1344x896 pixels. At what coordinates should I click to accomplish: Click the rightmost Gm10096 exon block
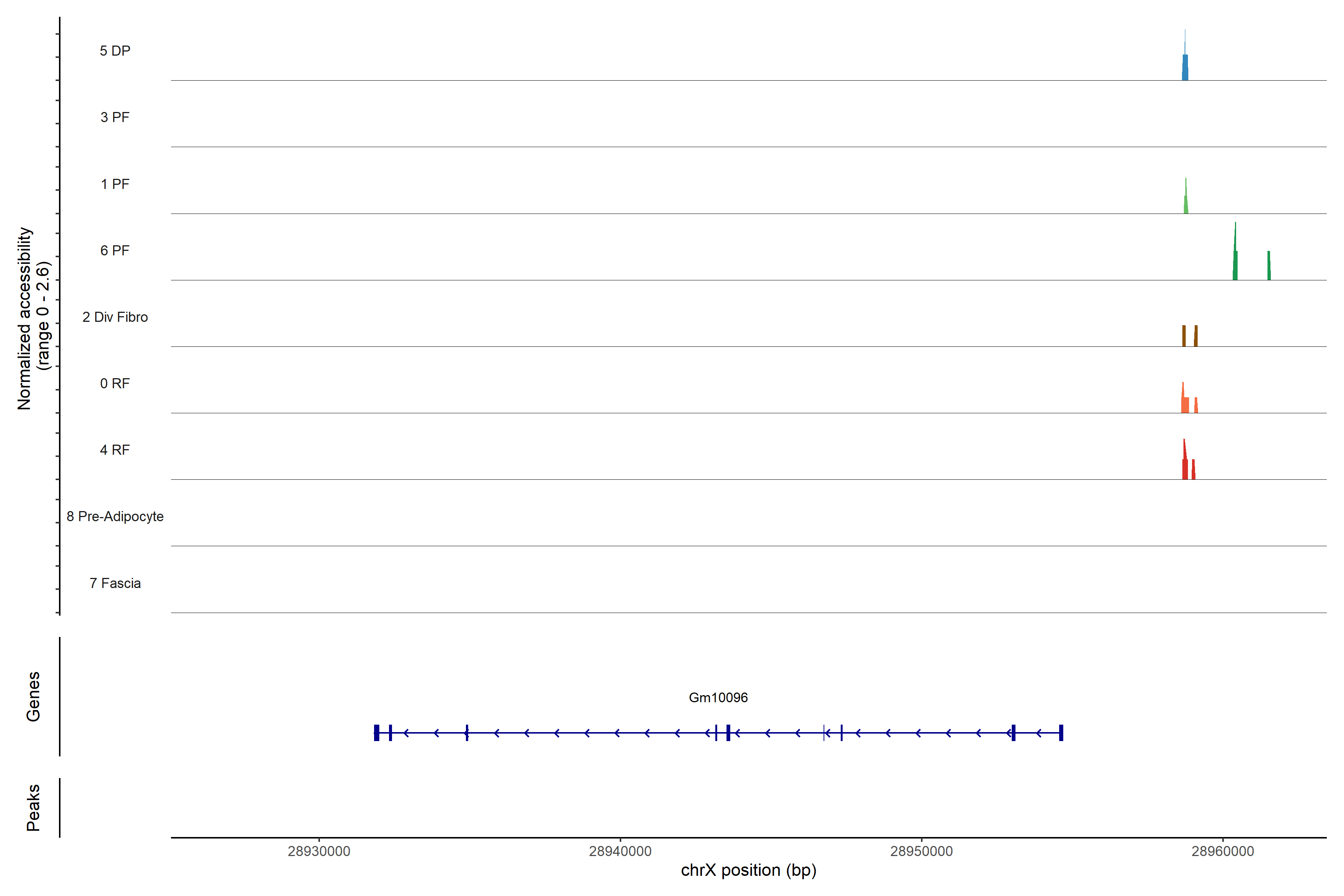tap(1061, 732)
